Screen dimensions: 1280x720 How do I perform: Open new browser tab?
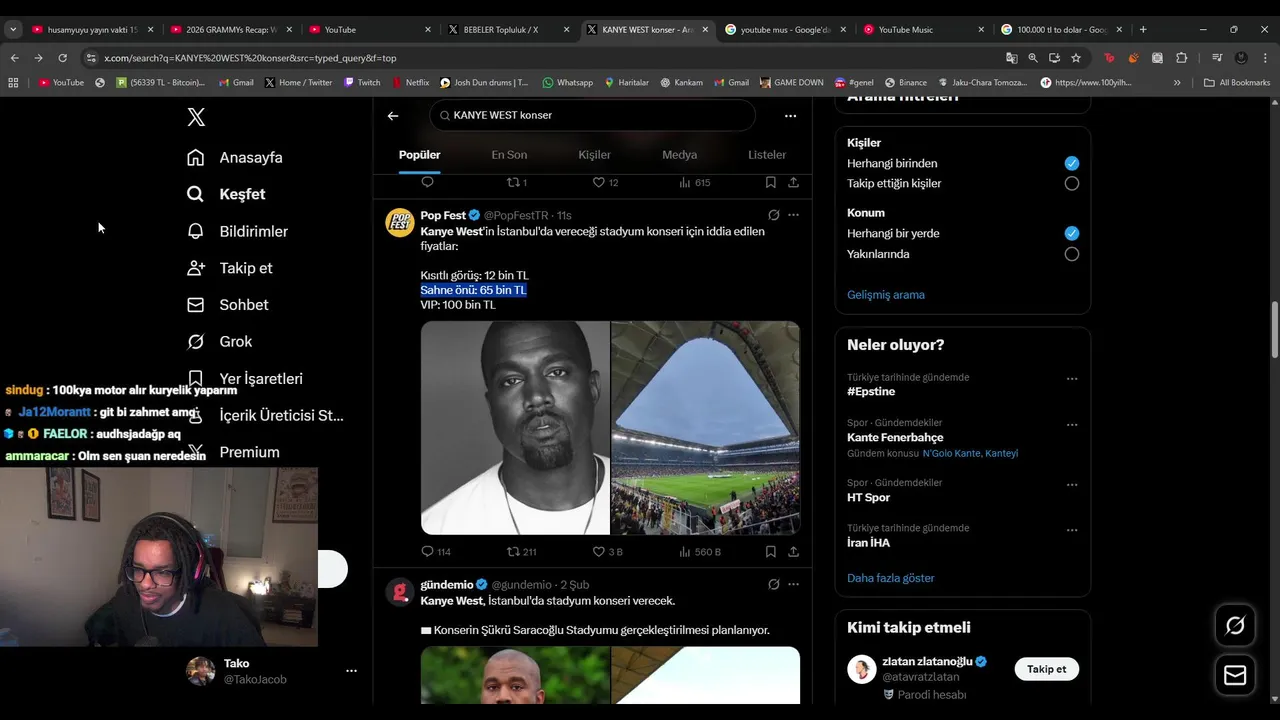click(x=1143, y=30)
